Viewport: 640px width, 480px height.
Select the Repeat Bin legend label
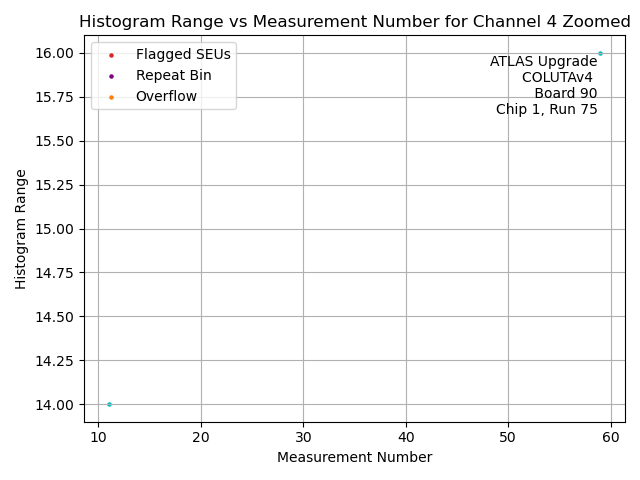pyautogui.click(x=173, y=76)
